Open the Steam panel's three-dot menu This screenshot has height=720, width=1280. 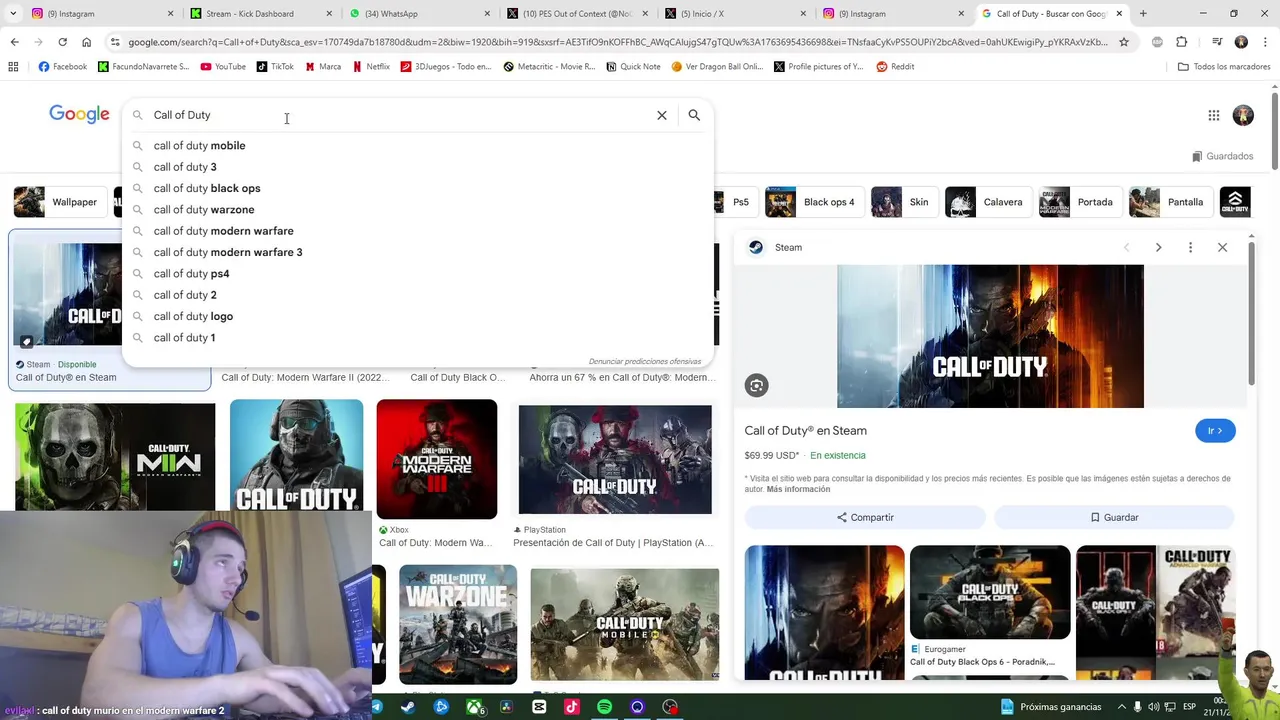(x=1190, y=247)
